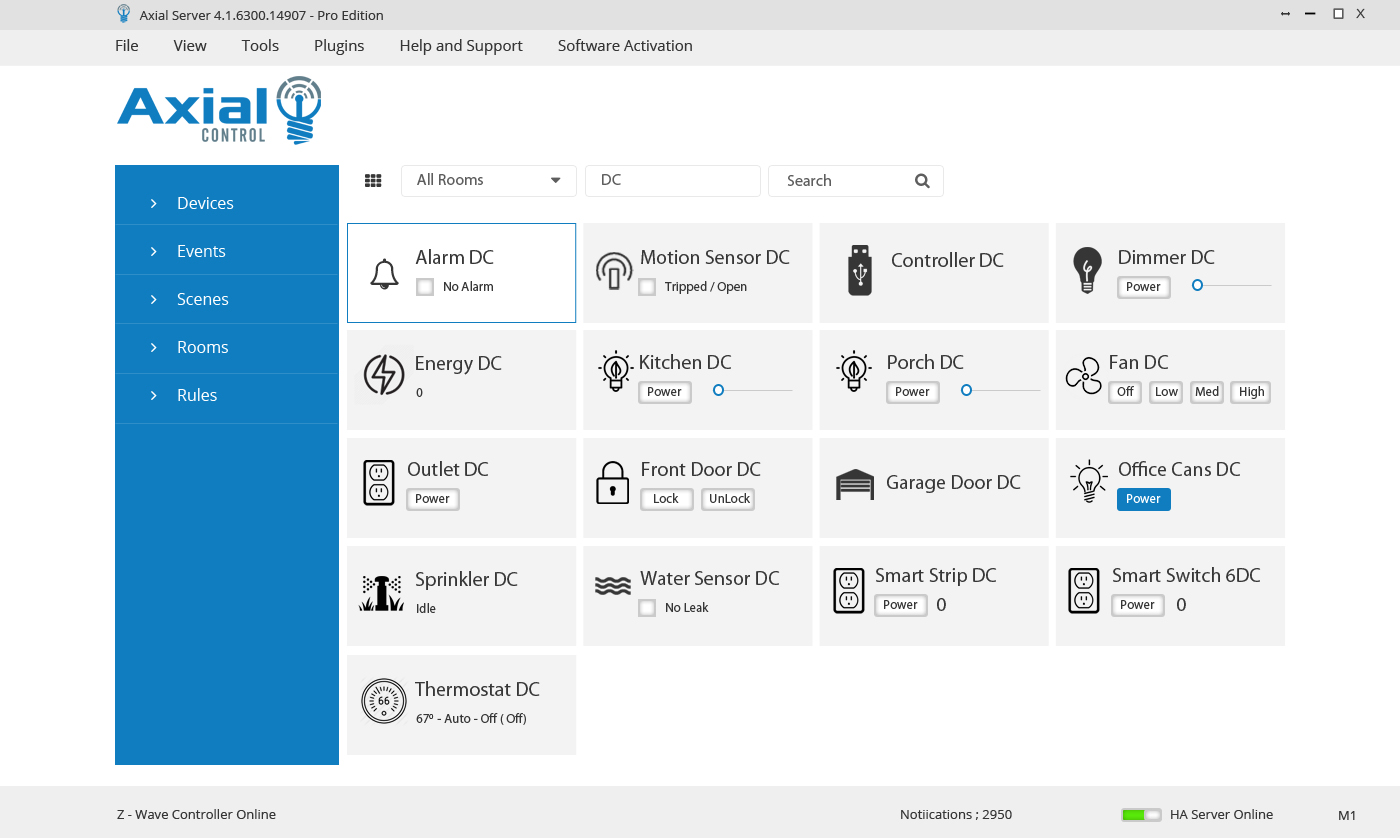Click the Energy DC lightning icon
Viewport: 1400px width, 838px height.
tap(384, 375)
